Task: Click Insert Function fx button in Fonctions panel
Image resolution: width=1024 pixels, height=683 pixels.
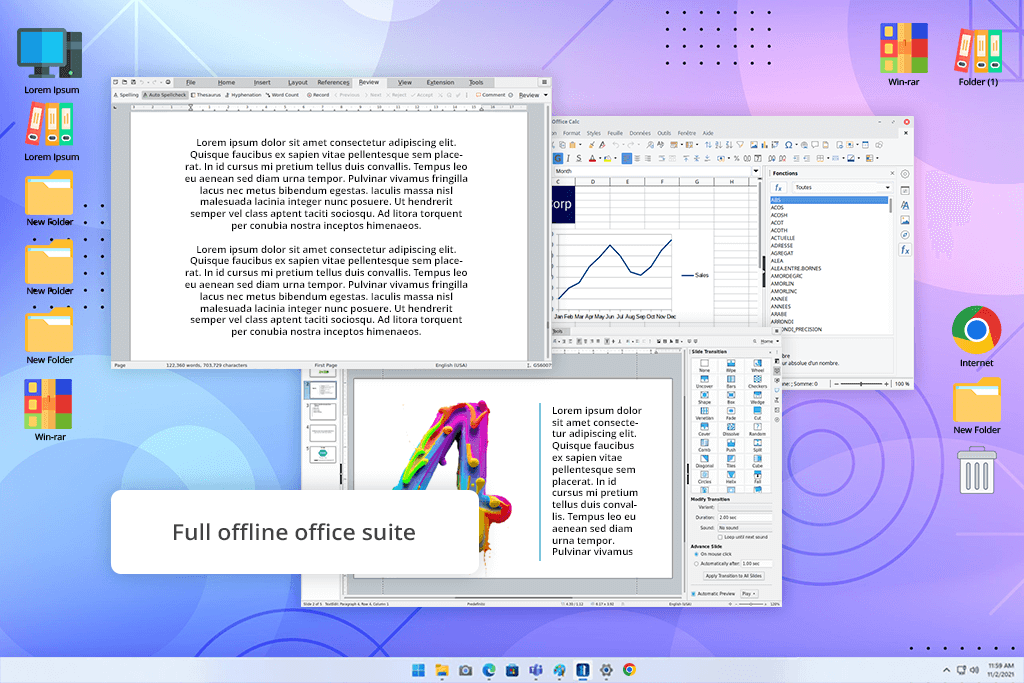Action: tap(778, 187)
